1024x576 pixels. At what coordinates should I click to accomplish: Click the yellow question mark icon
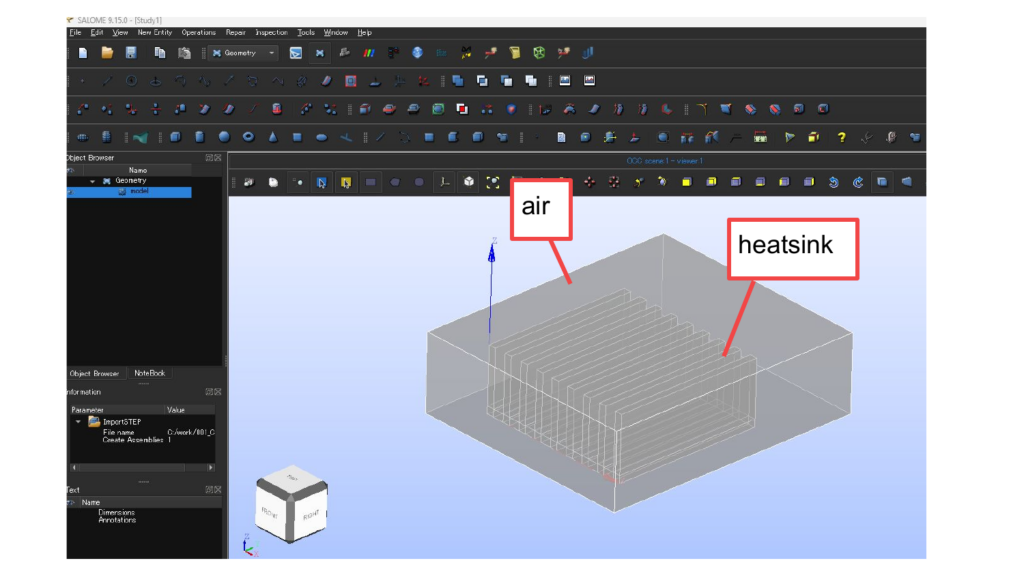tap(842, 137)
